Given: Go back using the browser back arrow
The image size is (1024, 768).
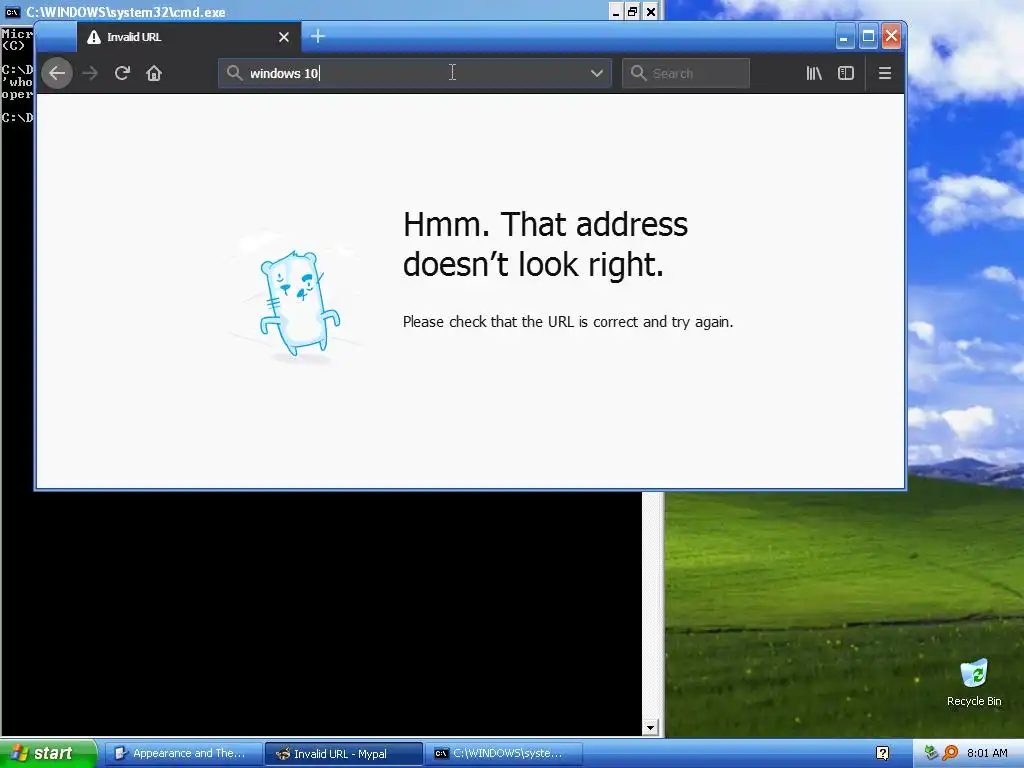Looking at the screenshot, I should [x=57, y=73].
